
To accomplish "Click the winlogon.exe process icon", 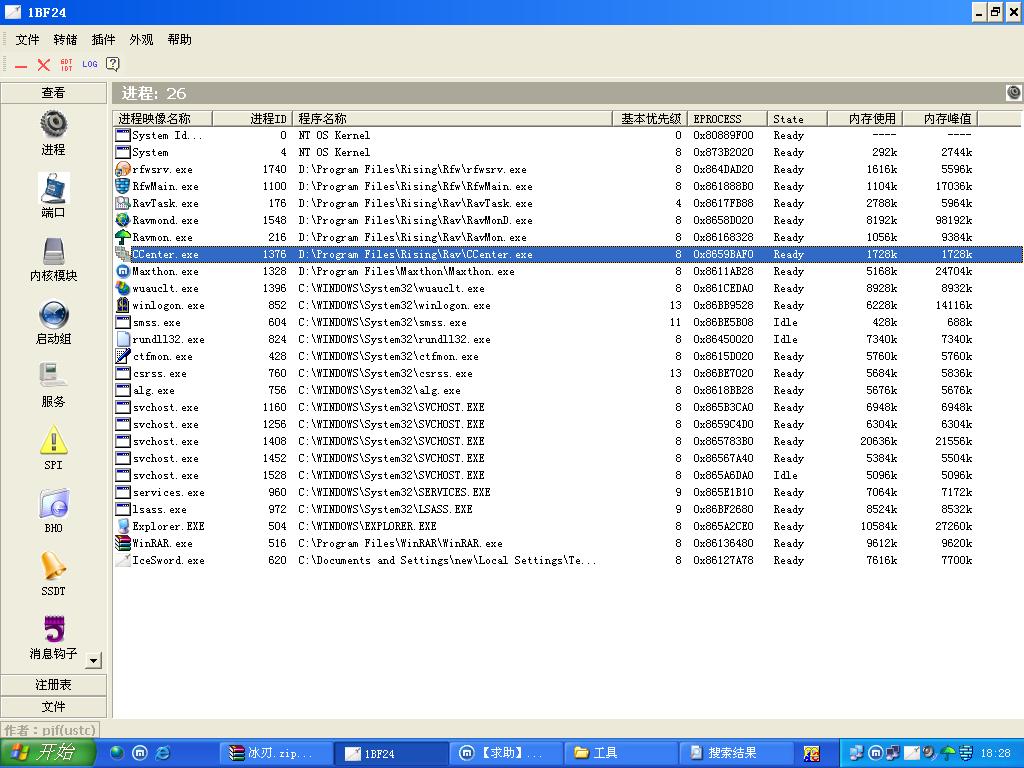I will 122,305.
